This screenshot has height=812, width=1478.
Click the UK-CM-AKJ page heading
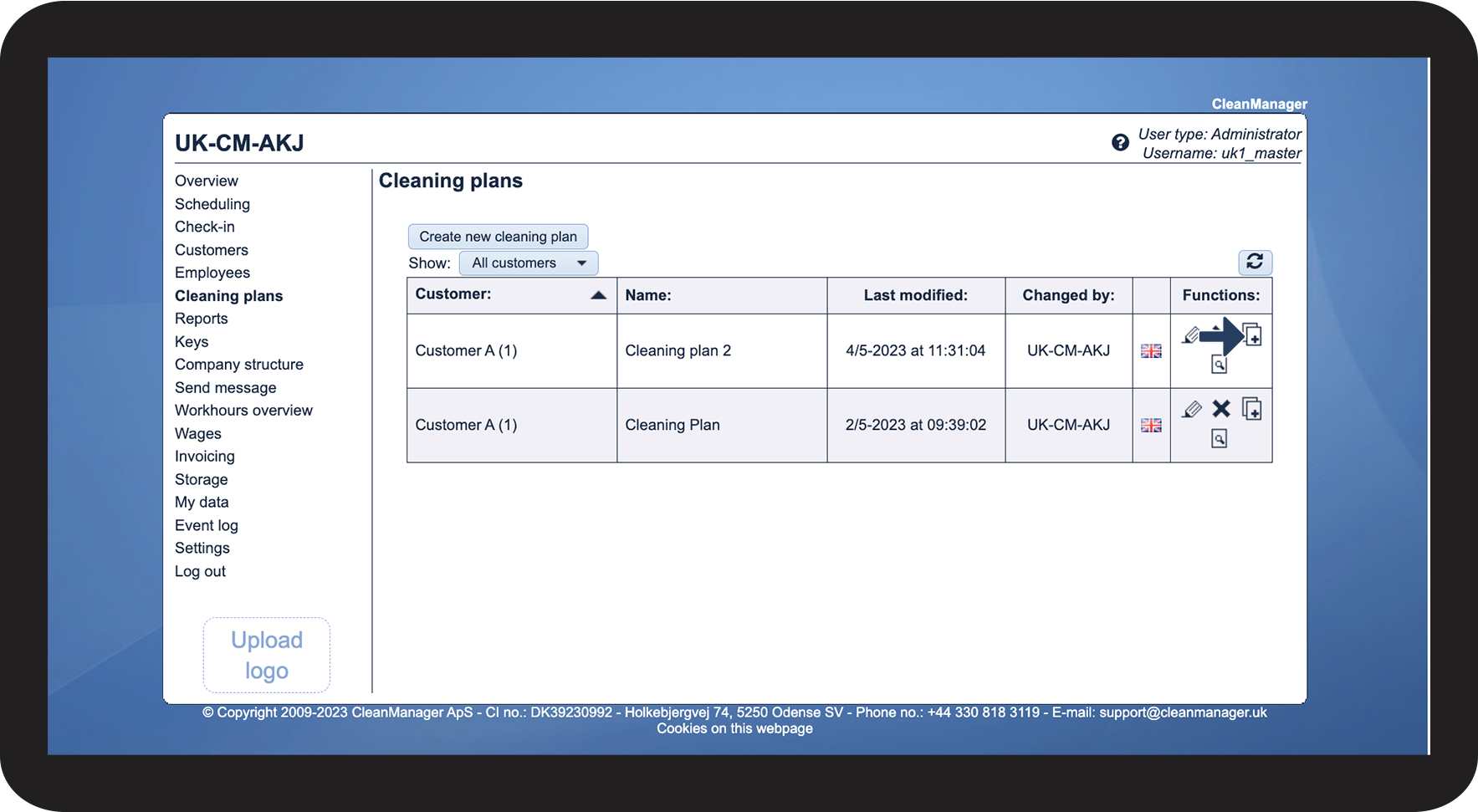[x=239, y=143]
